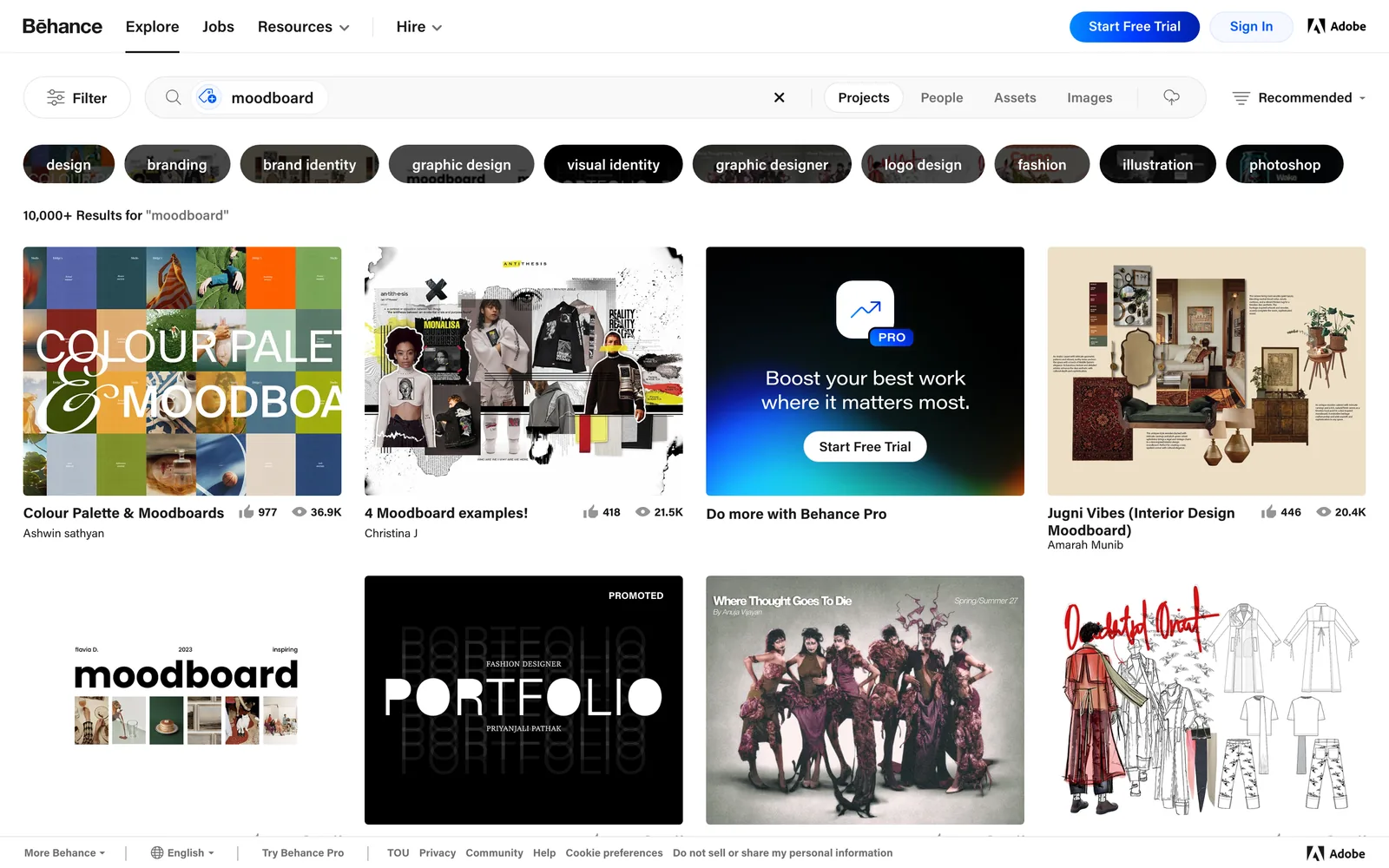Click the thumbs-up icon on Jugni Vibes
Screen dimensions: 1389x868
(1268, 512)
